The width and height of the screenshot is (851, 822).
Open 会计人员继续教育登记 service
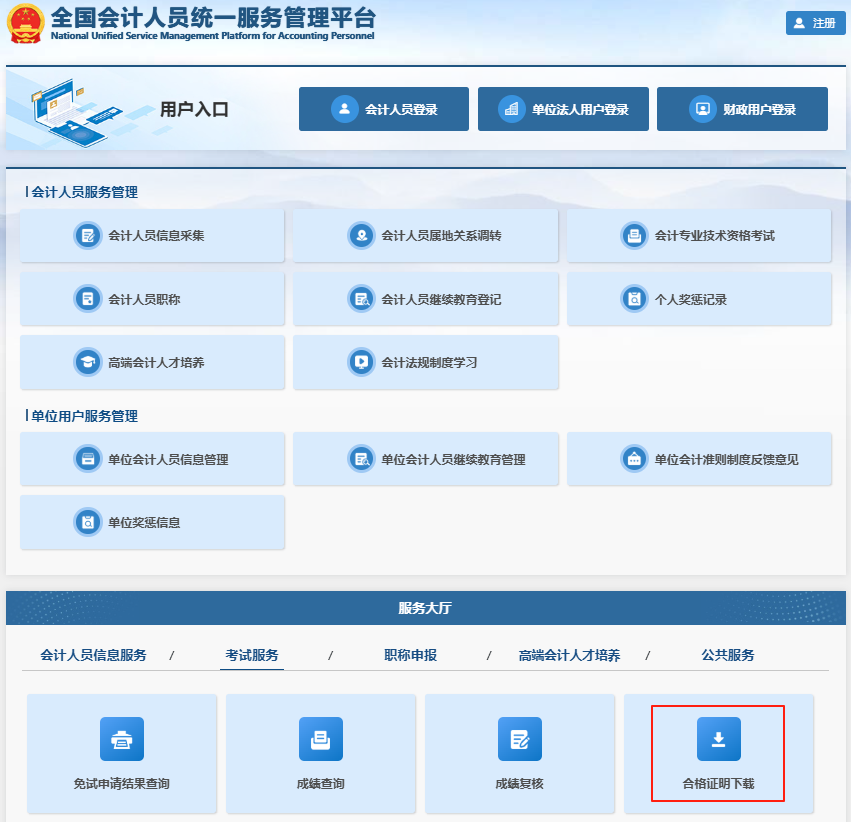425,299
